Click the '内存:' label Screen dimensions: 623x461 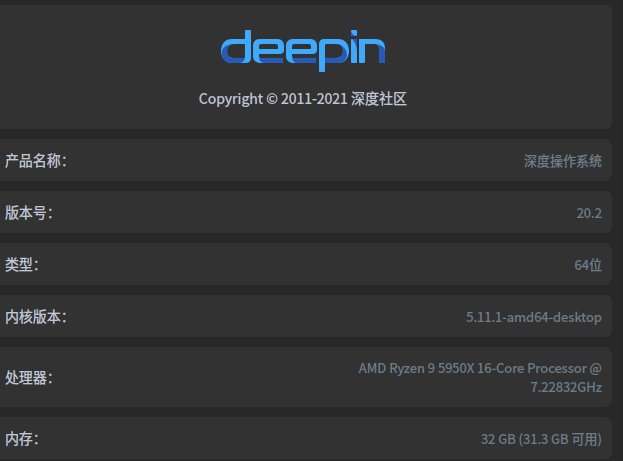point(22,439)
